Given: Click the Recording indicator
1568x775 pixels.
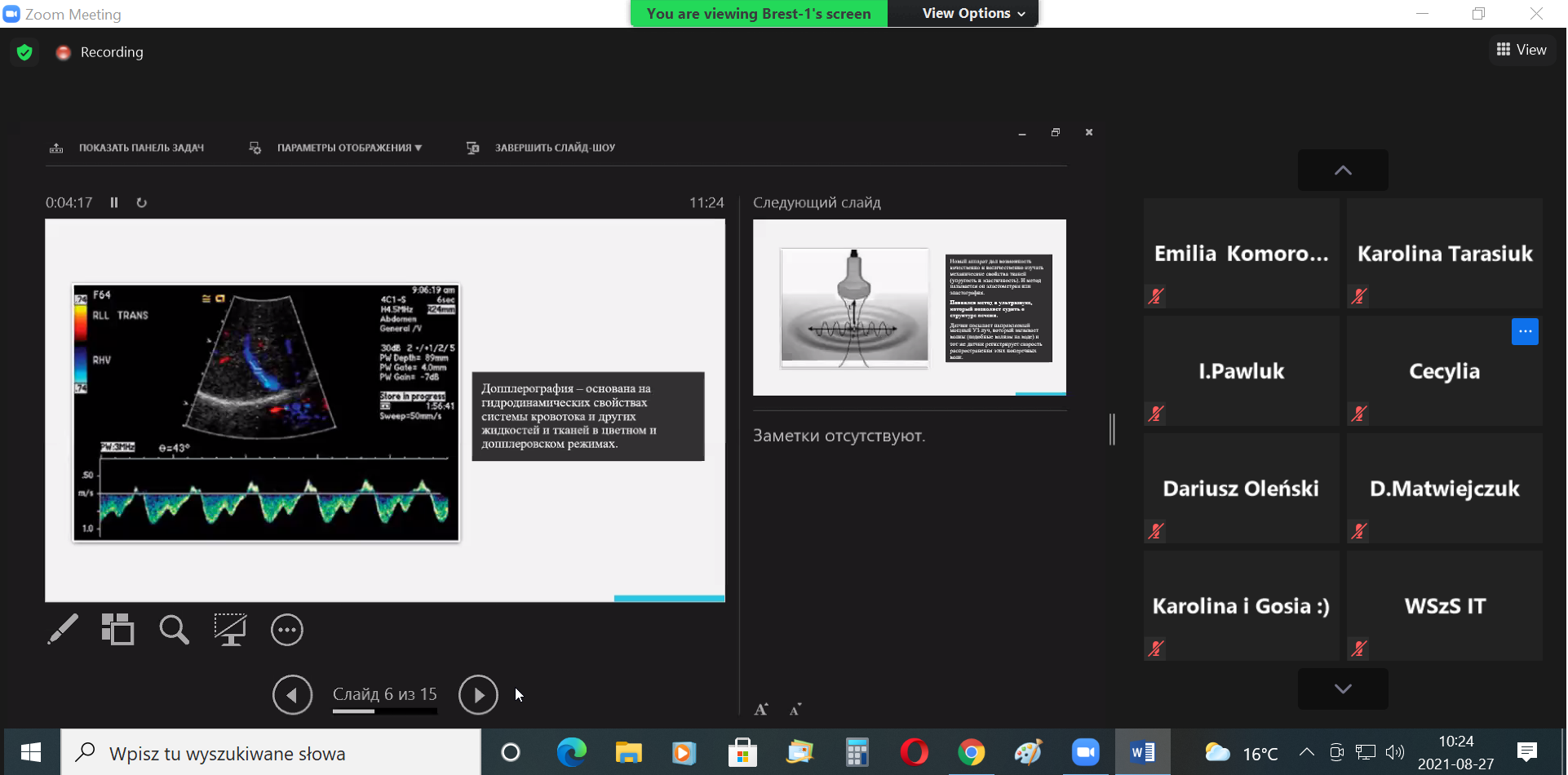Looking at the screenshot, I should point(100,52).
